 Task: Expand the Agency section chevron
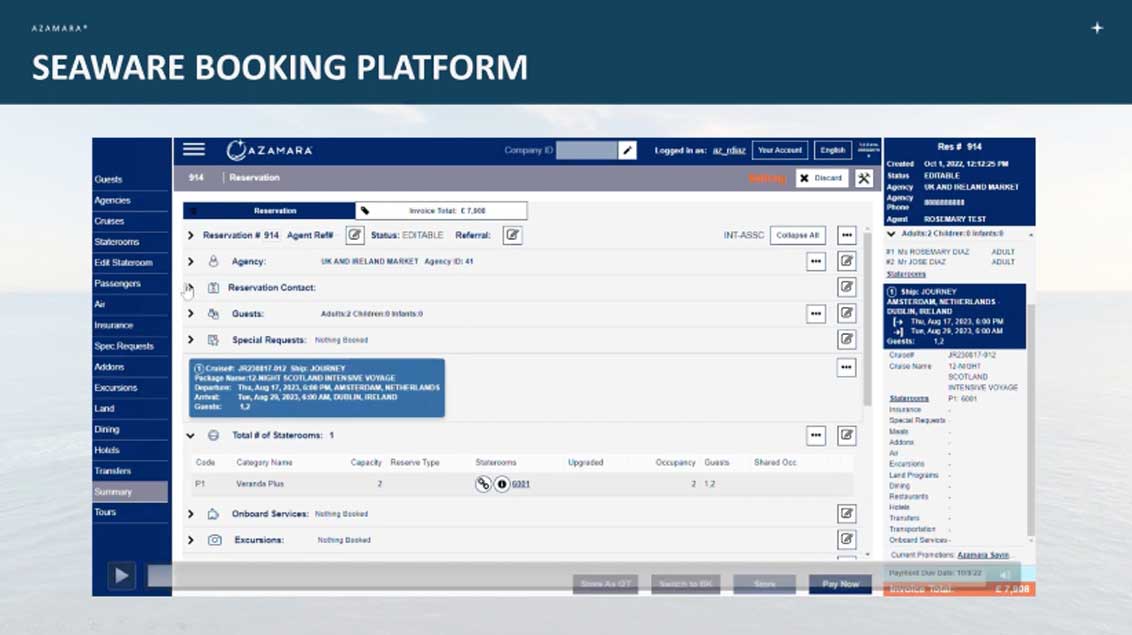(x=190, y=262)
